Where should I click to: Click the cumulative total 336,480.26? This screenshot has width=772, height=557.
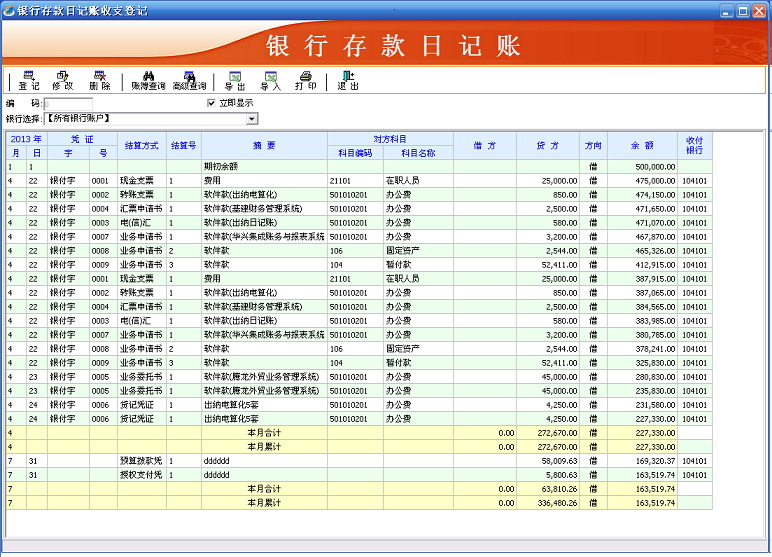point(548,503)
